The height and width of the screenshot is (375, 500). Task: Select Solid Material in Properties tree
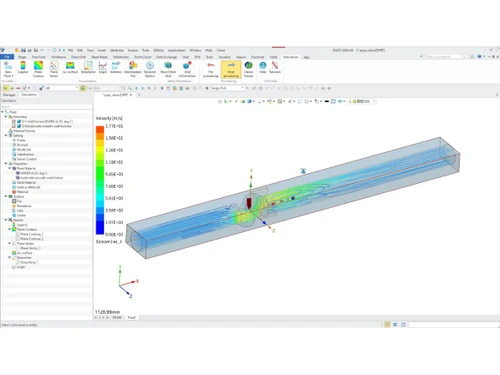click(26, 183)
